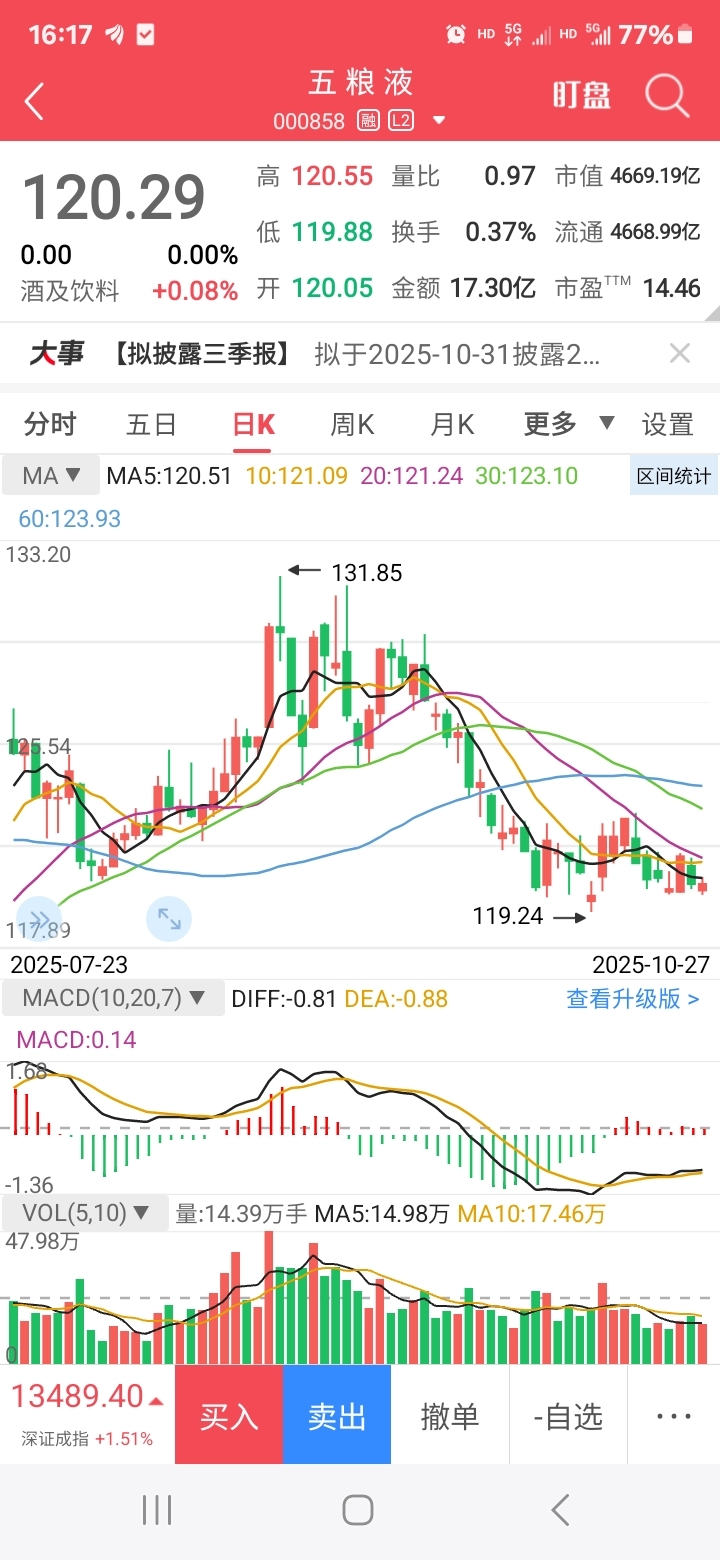The width and height of the screenshot is (720, 1560).
Task: Open the MA indicator dropdown
Action: 51,475
